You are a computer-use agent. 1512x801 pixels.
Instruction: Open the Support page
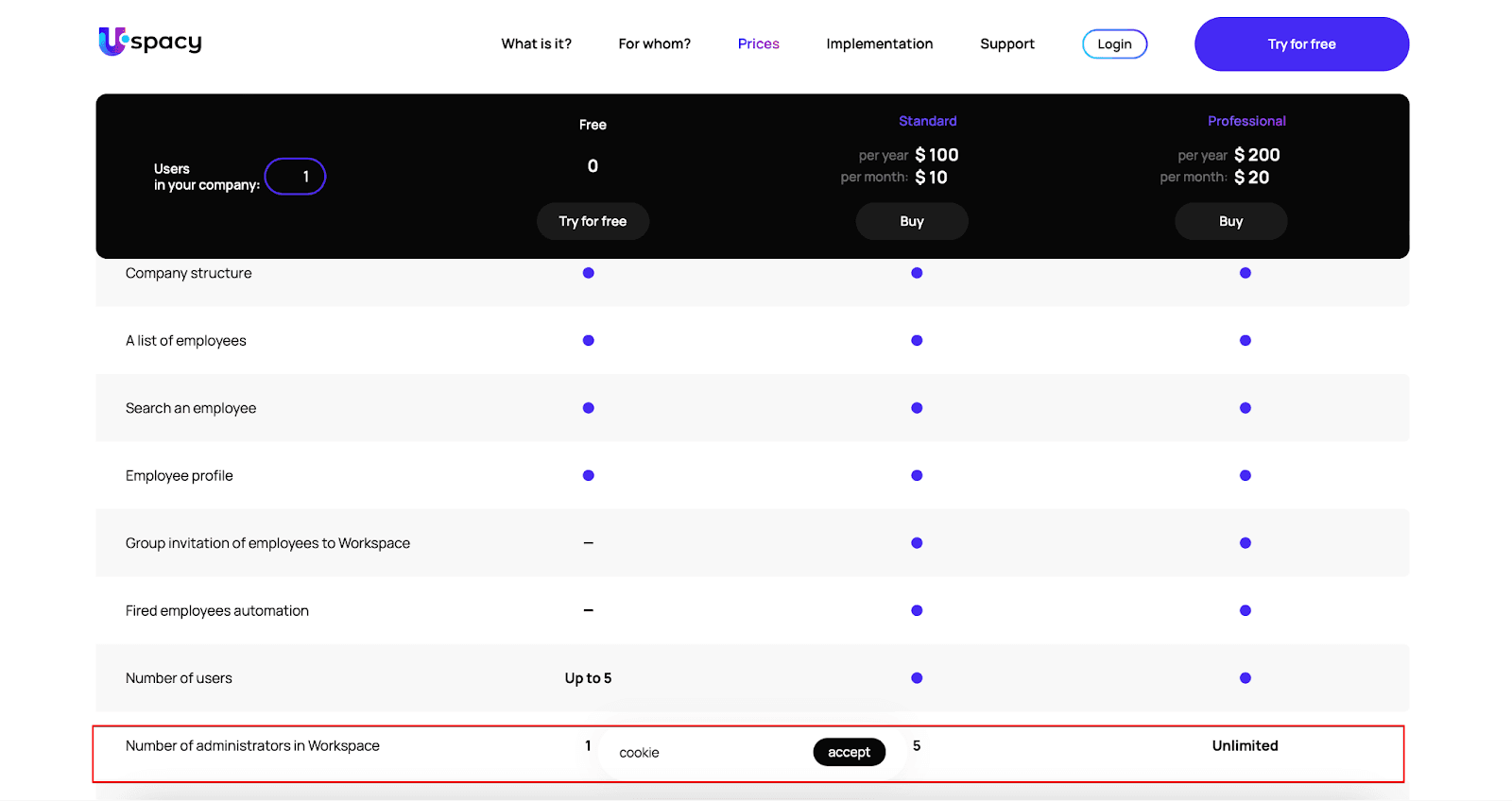click(x=1006, y=44)
